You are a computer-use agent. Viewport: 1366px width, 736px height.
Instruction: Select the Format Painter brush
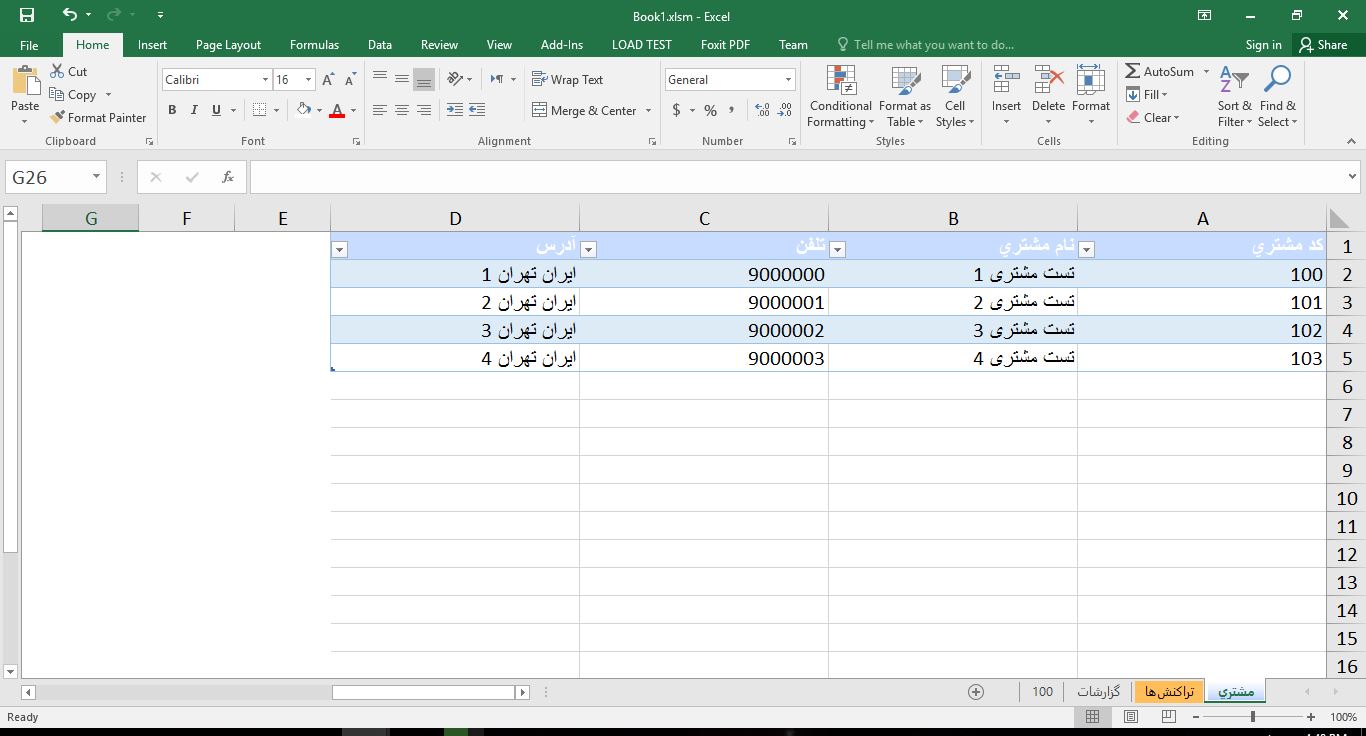click(x=57, y=118)
